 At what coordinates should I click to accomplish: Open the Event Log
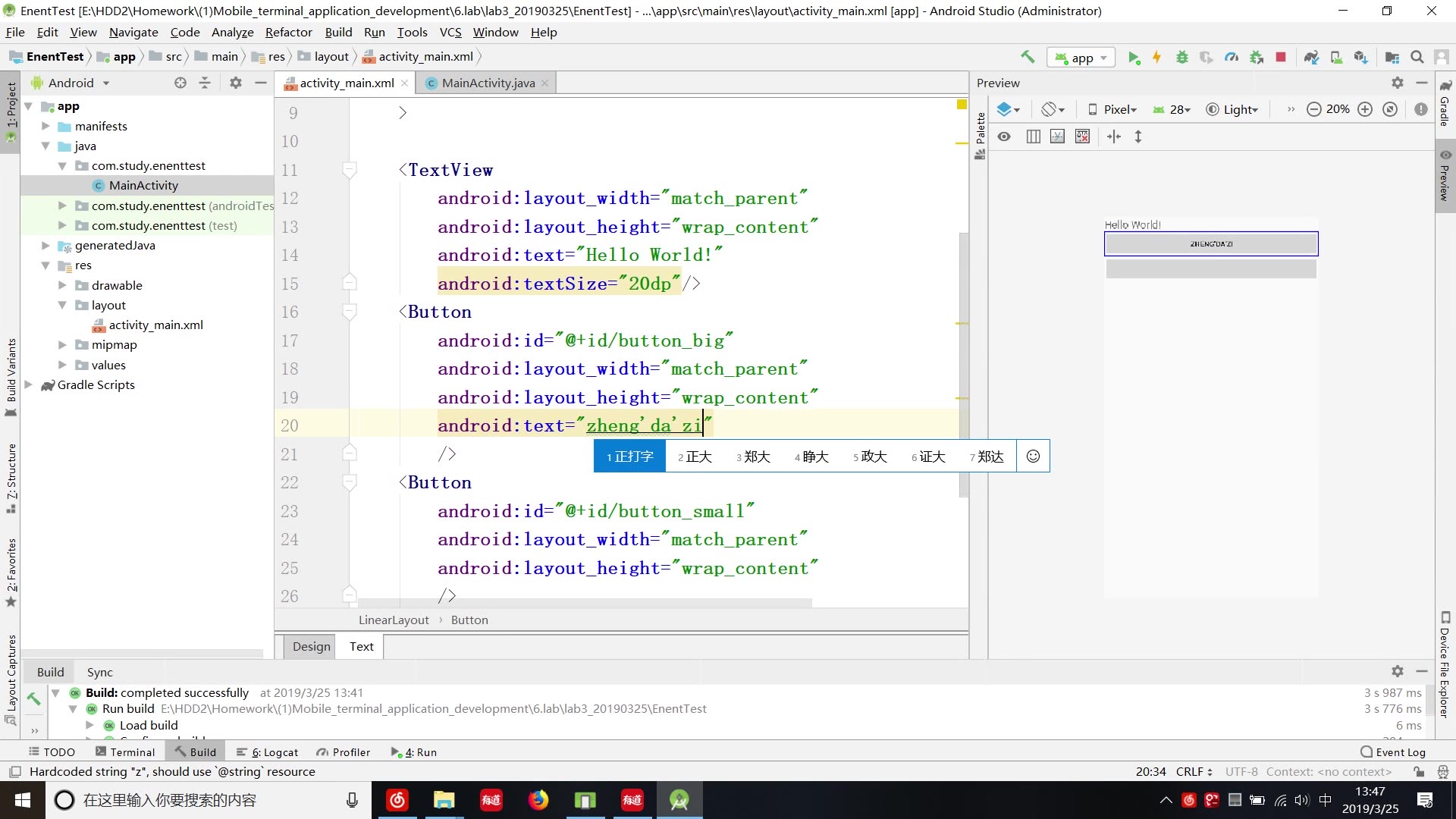pyautogui.click(x=1393, y=752)
